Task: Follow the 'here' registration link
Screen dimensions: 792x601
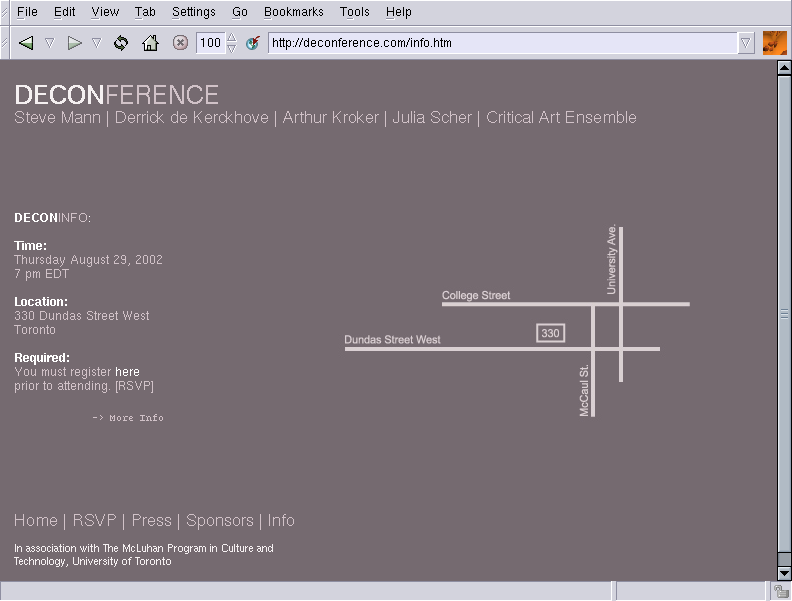Action: pyautogui.click(x=127, y=372)
